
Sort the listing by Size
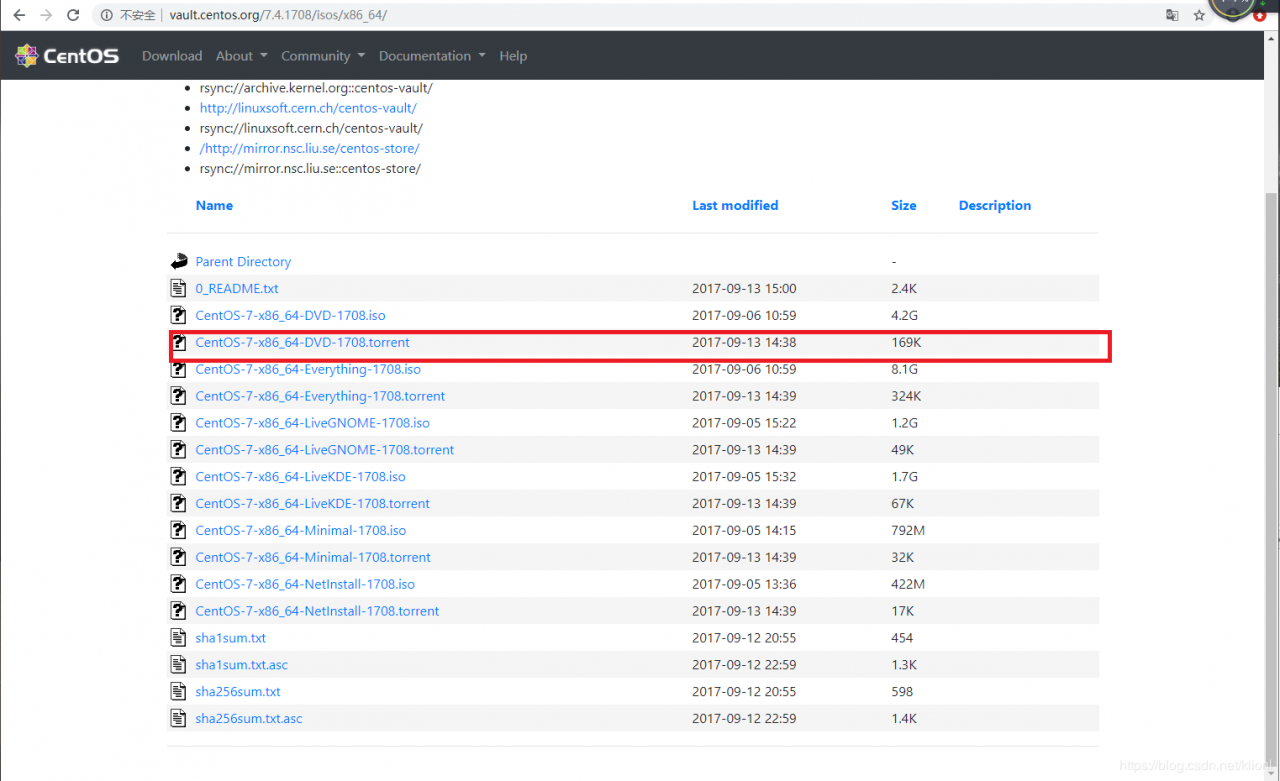pyautogui.click(x=904, y=205)
